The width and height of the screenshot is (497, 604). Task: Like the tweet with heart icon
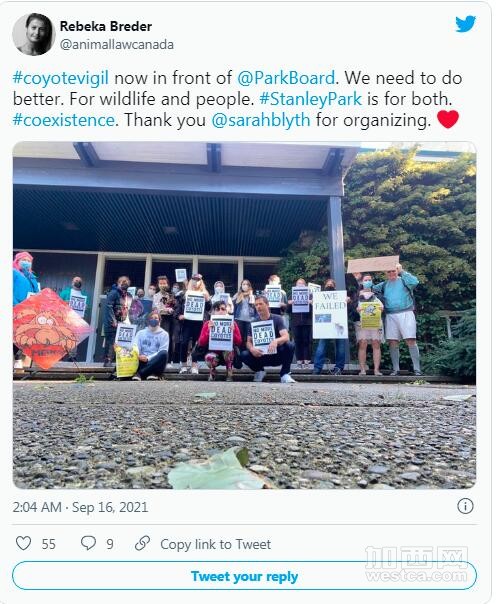tap(23, 544)
